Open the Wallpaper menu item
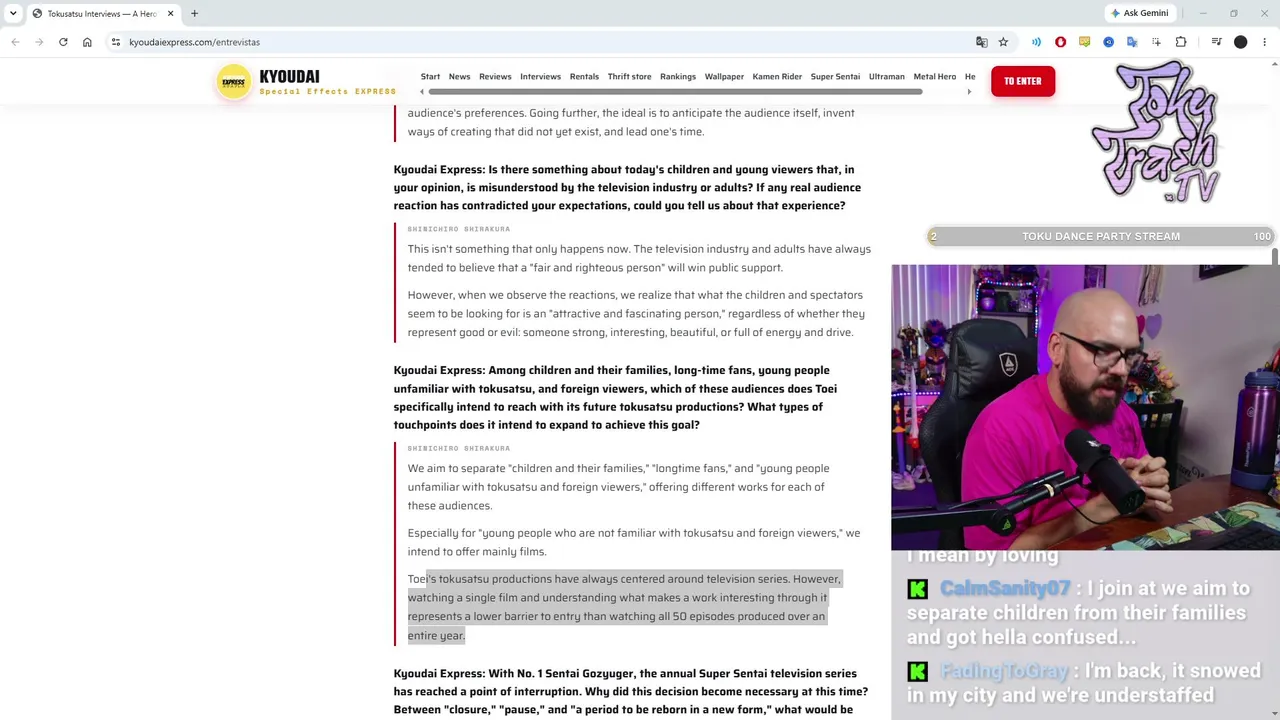Viewport: 1280px width, 720px height. click(724, 76)
